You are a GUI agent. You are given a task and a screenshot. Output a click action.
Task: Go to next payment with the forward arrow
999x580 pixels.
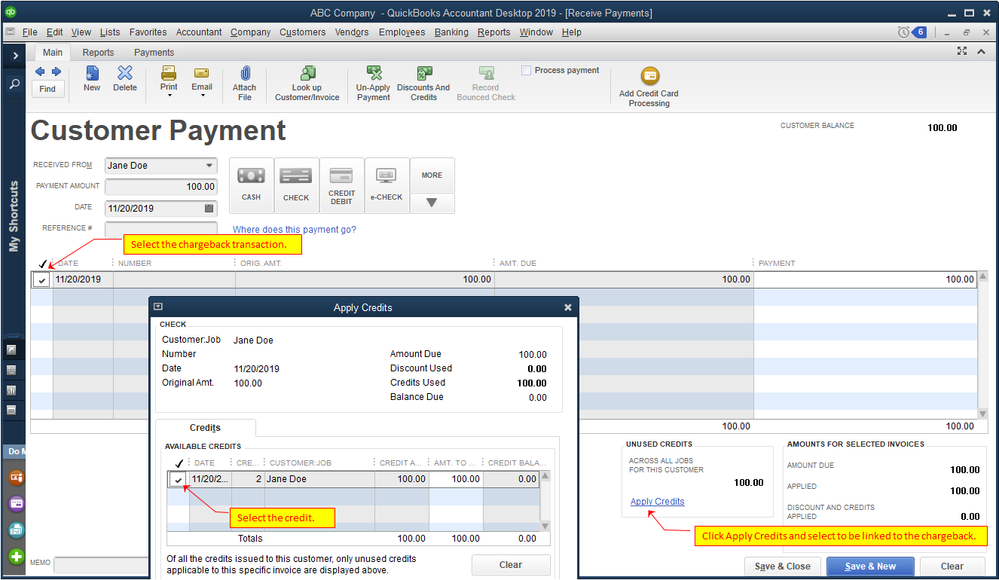pyautogui.click(x=56, y=71)
